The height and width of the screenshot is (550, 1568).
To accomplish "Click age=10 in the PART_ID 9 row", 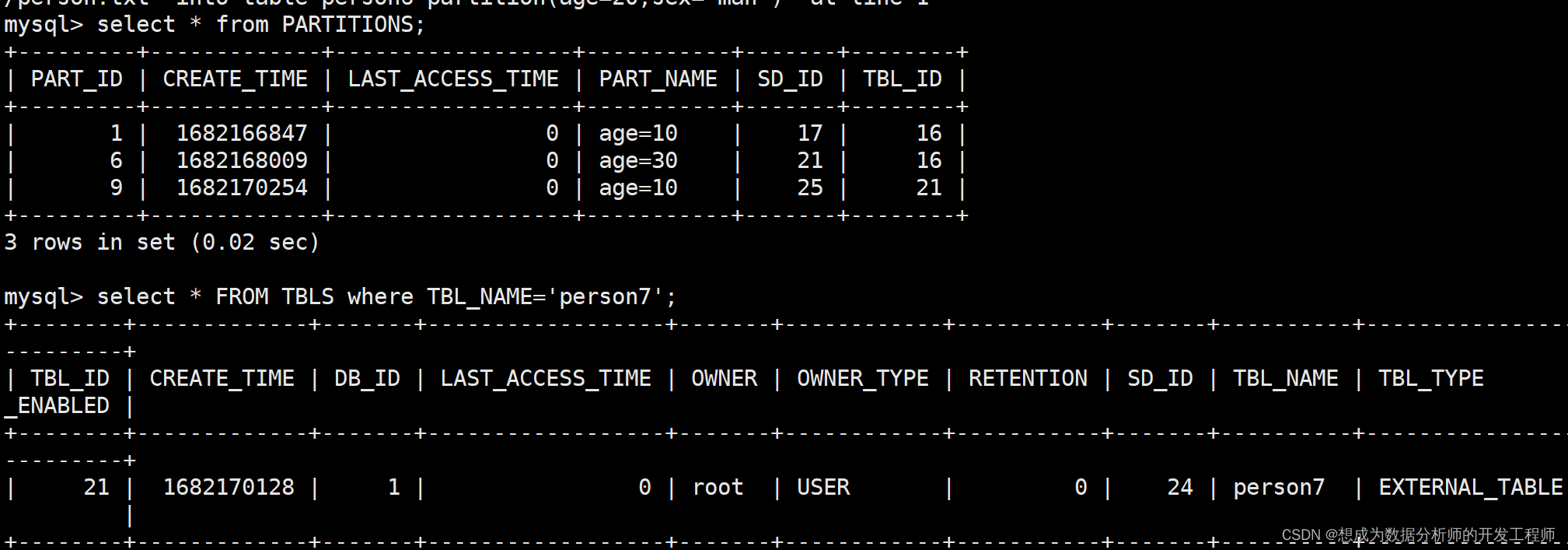I will click(638, 188).
